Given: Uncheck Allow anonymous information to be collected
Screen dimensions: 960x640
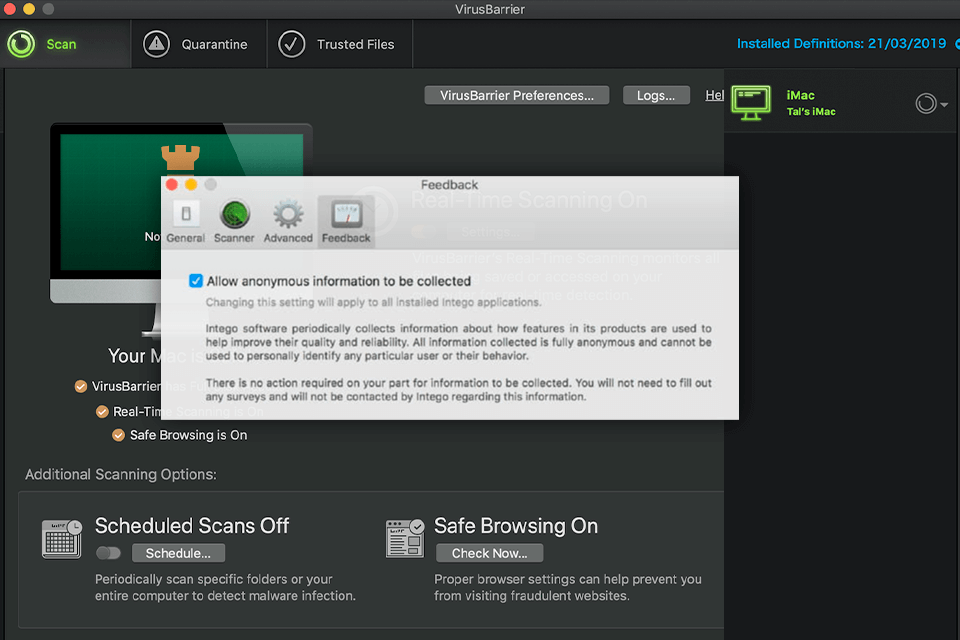Looking at the screenshot, I should point(196,281).
